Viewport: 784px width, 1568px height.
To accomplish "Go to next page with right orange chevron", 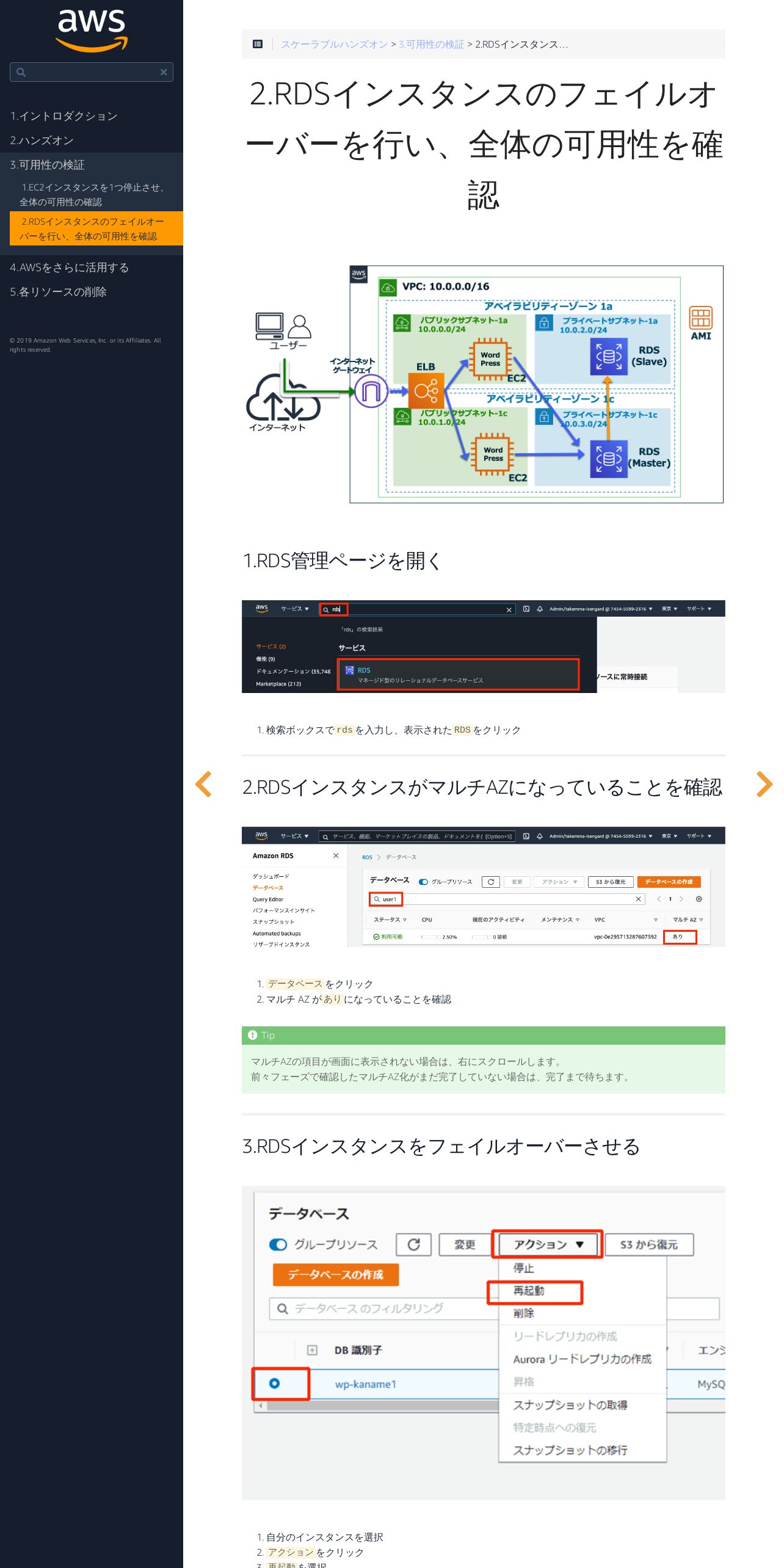I will (764, 784).
